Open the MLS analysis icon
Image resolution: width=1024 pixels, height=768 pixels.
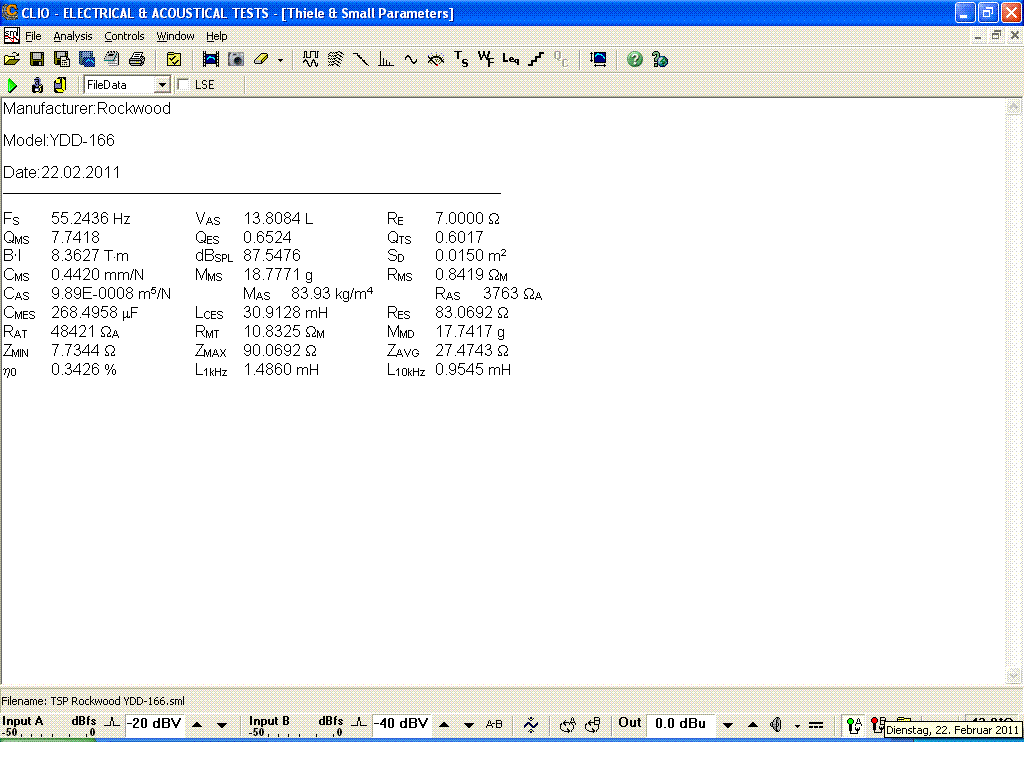310,59
